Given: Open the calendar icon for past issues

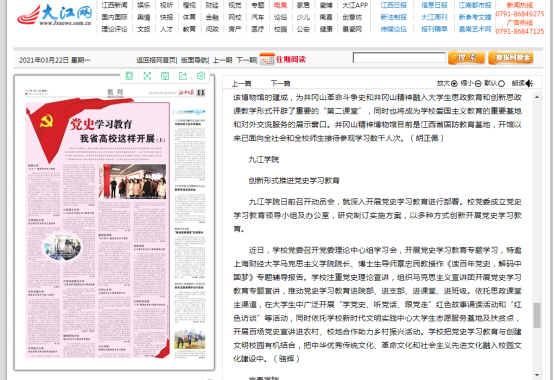Looking at the screenshot, I should tap(267, 59).
